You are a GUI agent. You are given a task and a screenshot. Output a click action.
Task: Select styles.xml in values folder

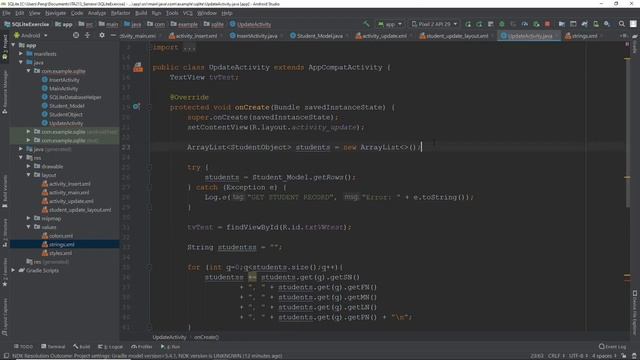pyautogui.click(x=60, y=253)
